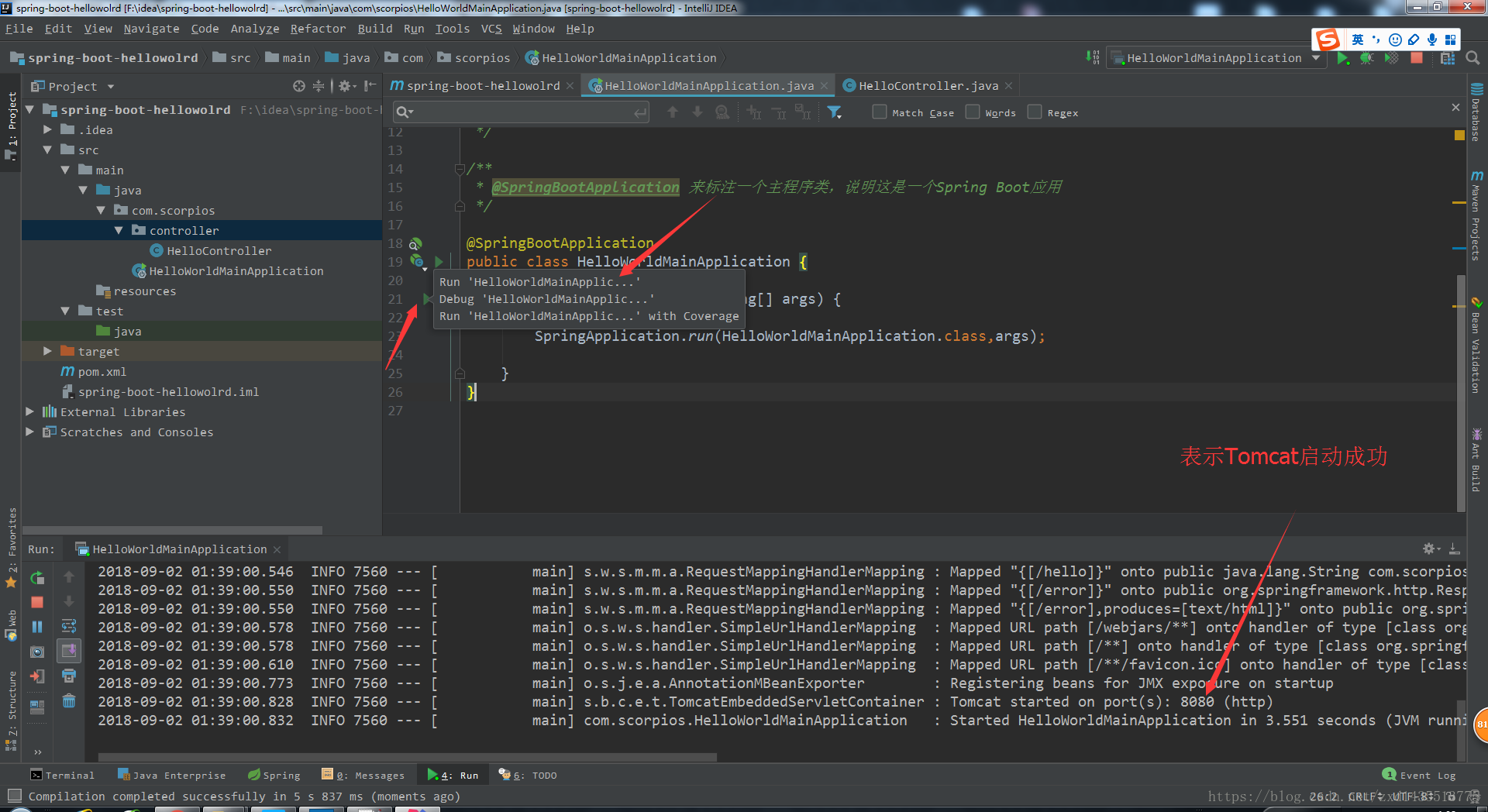Switch to the HelloController.java editor tab
1488x812 pixels.
point(927,86)
